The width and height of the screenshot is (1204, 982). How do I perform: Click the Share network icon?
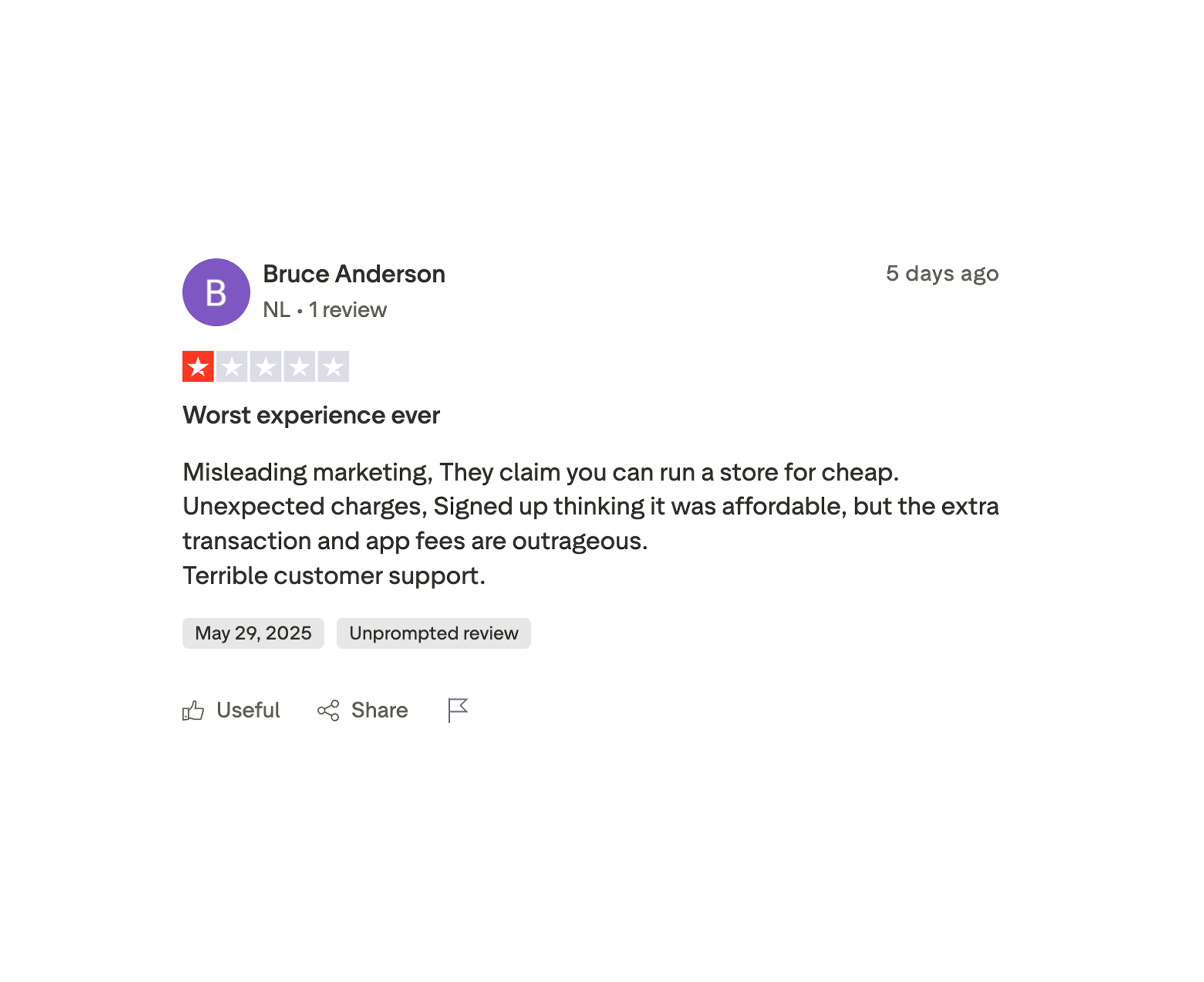(328, 711)
